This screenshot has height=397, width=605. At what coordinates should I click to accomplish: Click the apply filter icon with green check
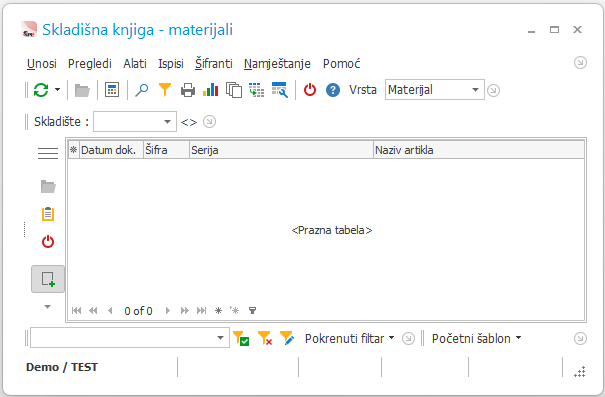(241, 338)
